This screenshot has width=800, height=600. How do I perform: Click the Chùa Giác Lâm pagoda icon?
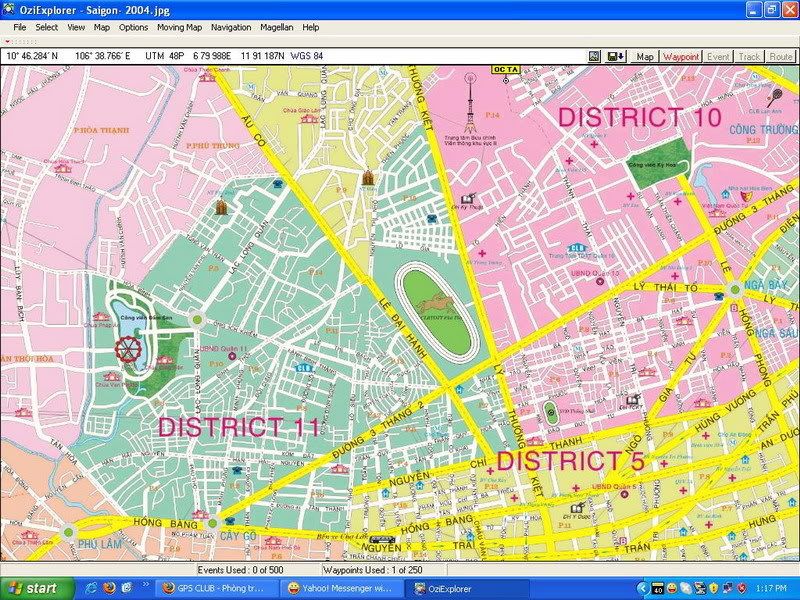(309, 119)
